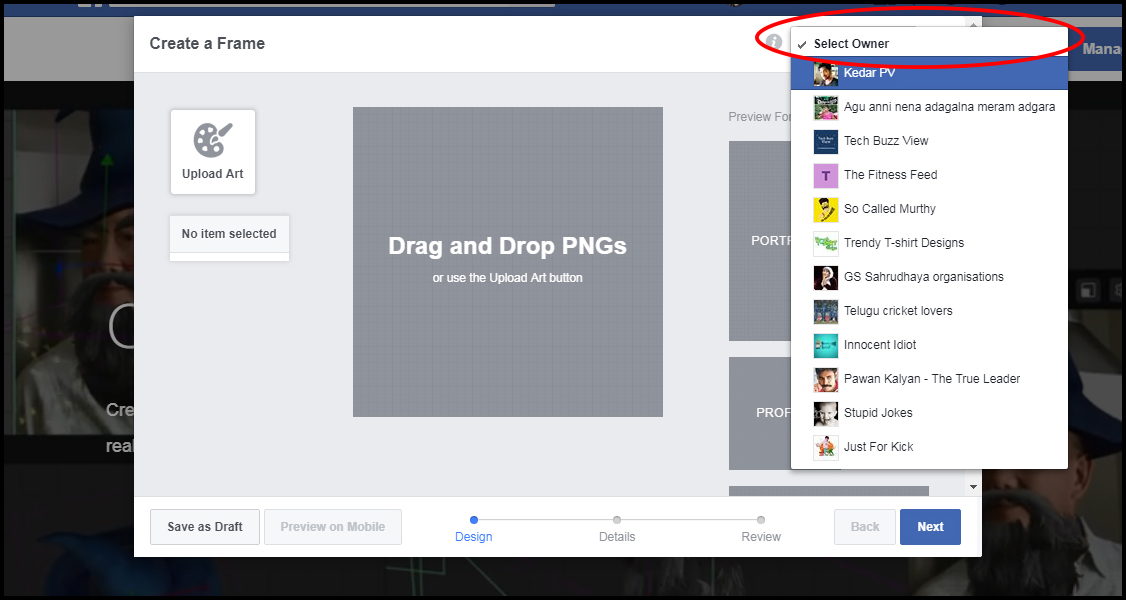Click the checked Select Owner option

coord(929,43)
